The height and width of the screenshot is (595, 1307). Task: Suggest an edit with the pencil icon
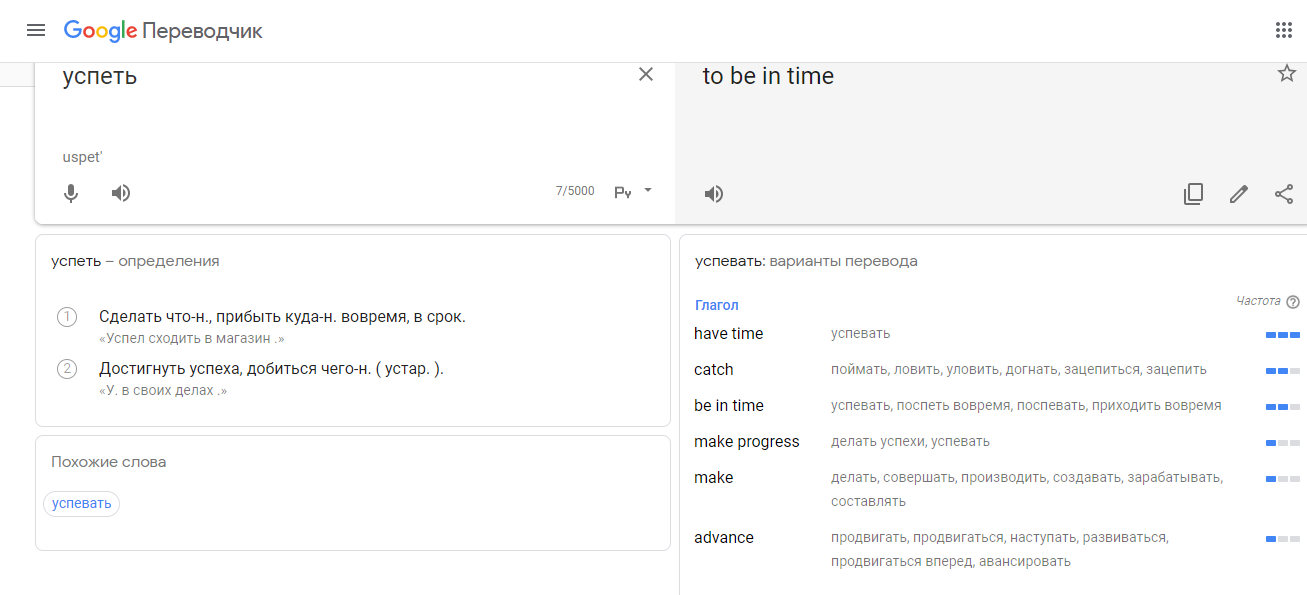1239,194
